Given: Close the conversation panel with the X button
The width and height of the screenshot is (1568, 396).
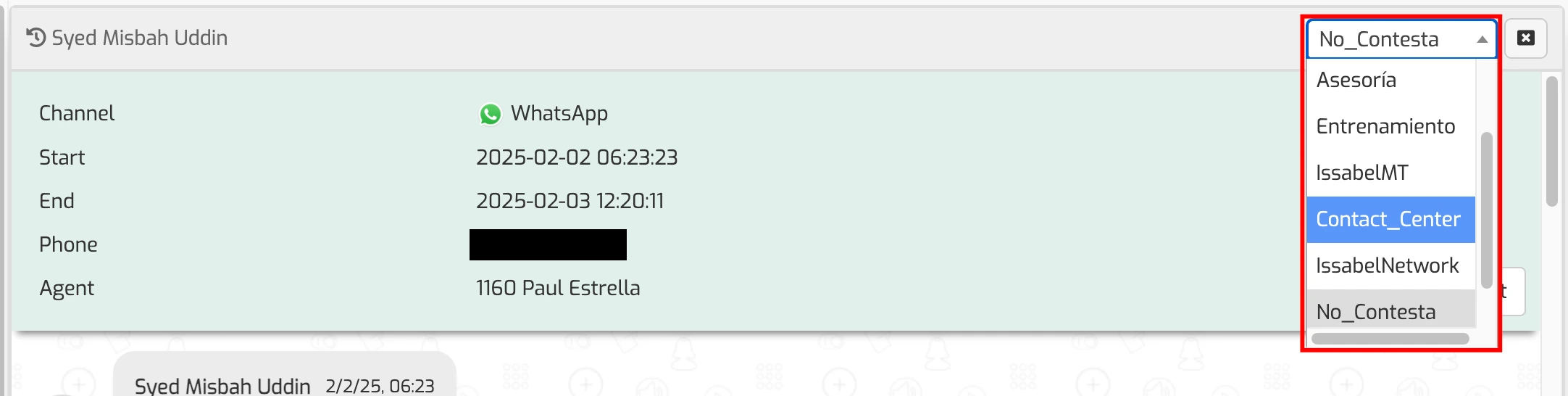Looking at the screenshot, I should click(x=1525, y=38).
